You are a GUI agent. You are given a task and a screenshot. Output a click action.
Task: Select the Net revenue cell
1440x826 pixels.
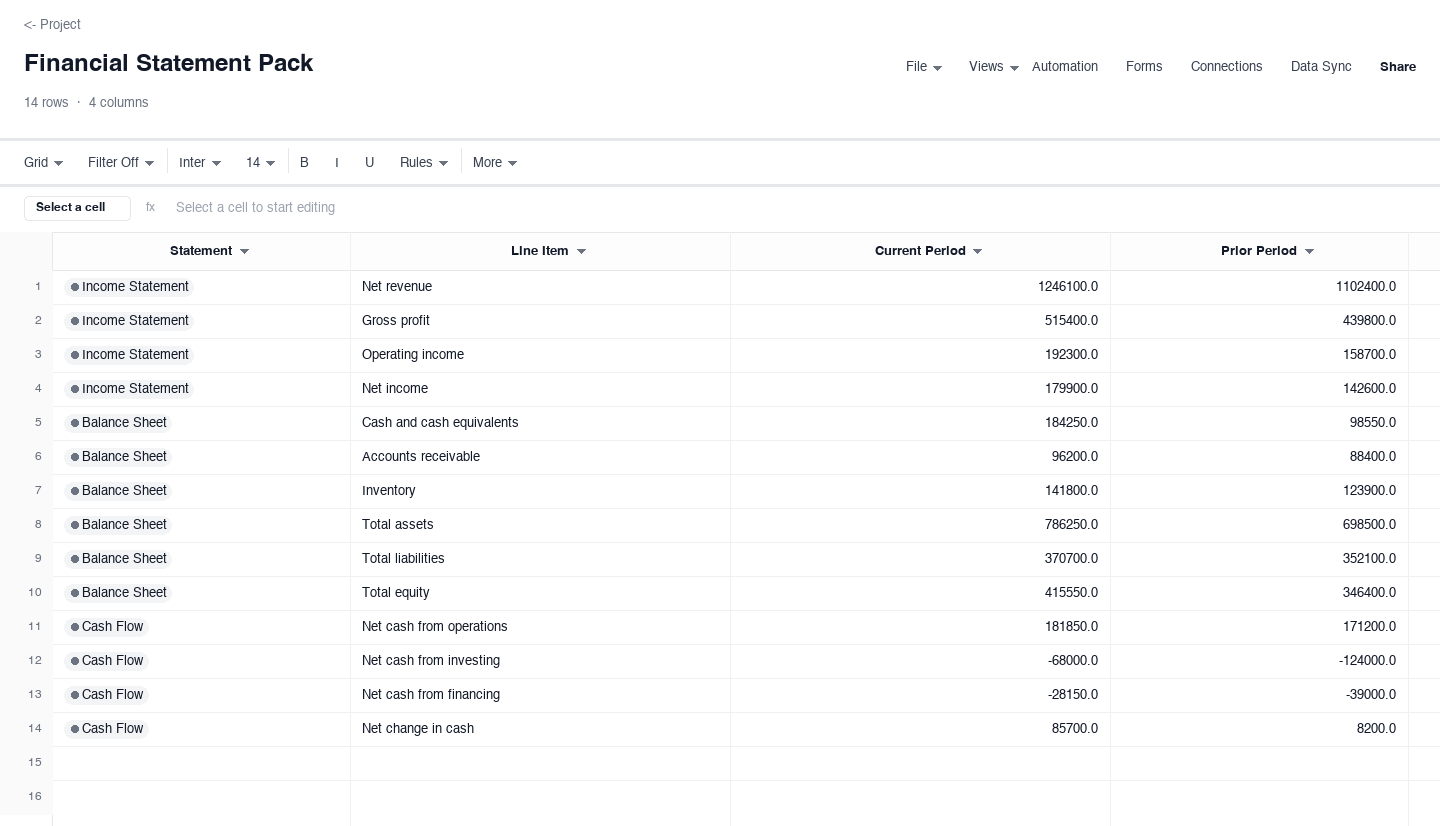click(540, 287)
